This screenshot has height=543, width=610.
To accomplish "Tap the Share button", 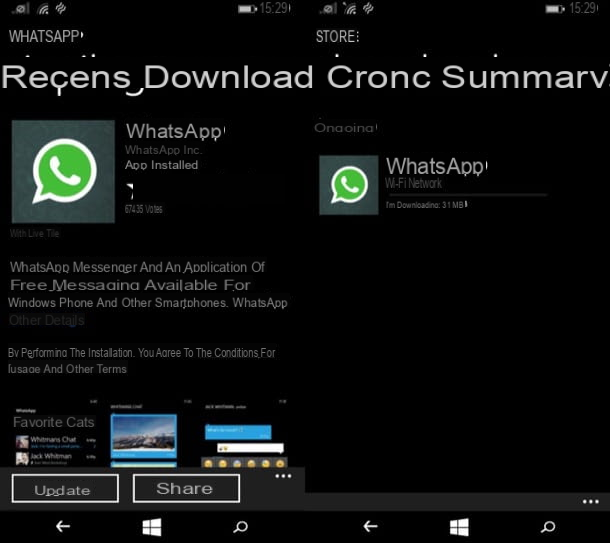I will click(186, 488).
